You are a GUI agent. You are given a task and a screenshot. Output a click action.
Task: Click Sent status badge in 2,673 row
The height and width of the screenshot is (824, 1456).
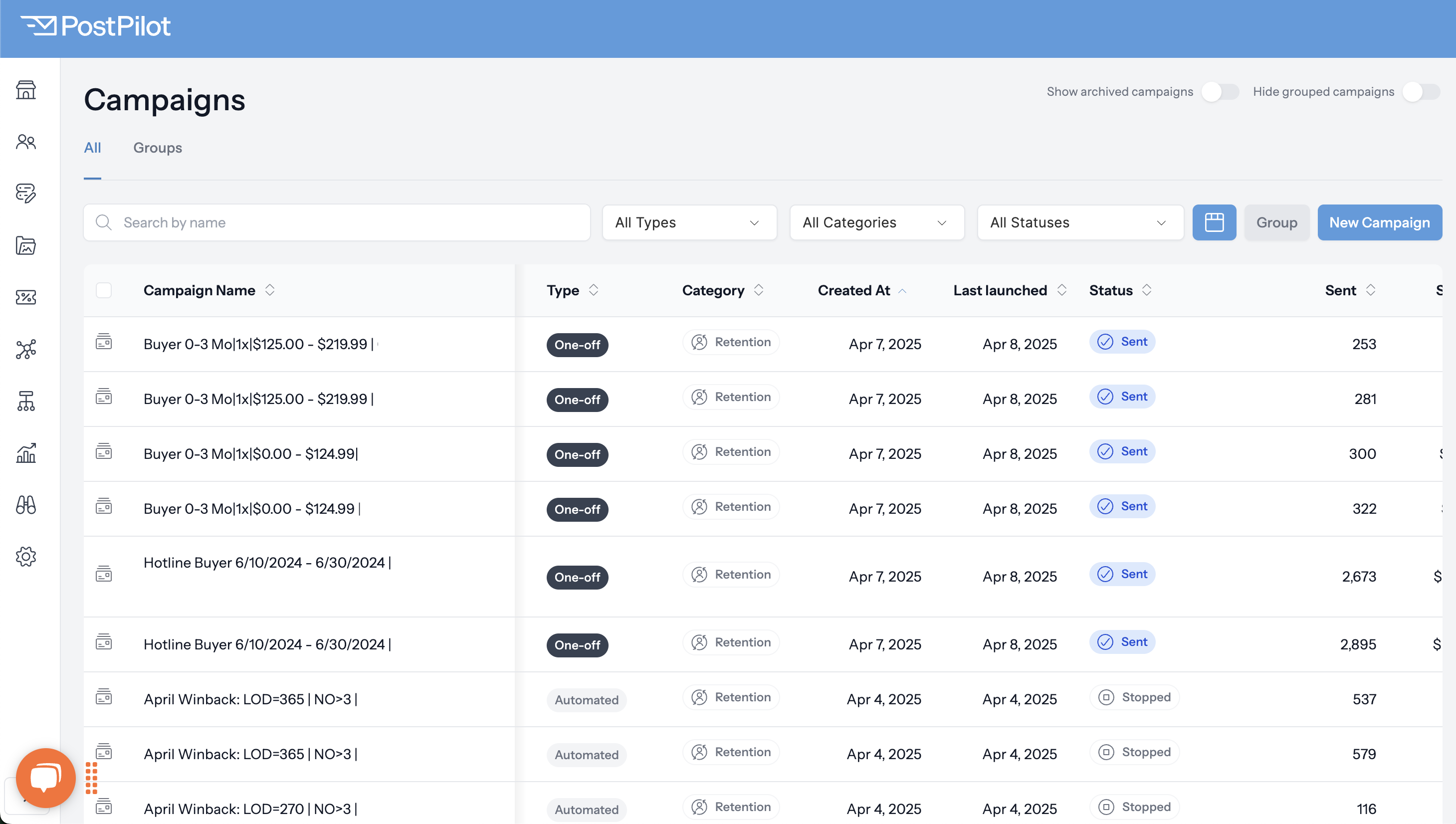pyautogui.click(x=1122, y=575)
